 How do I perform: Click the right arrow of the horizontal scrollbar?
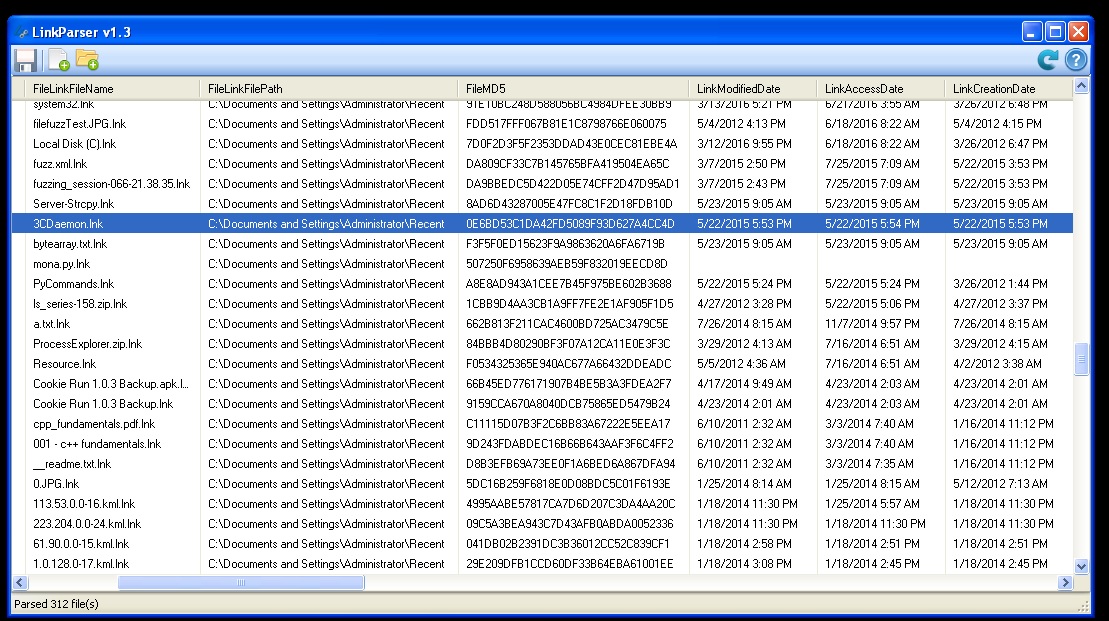tap(1065, 581)
